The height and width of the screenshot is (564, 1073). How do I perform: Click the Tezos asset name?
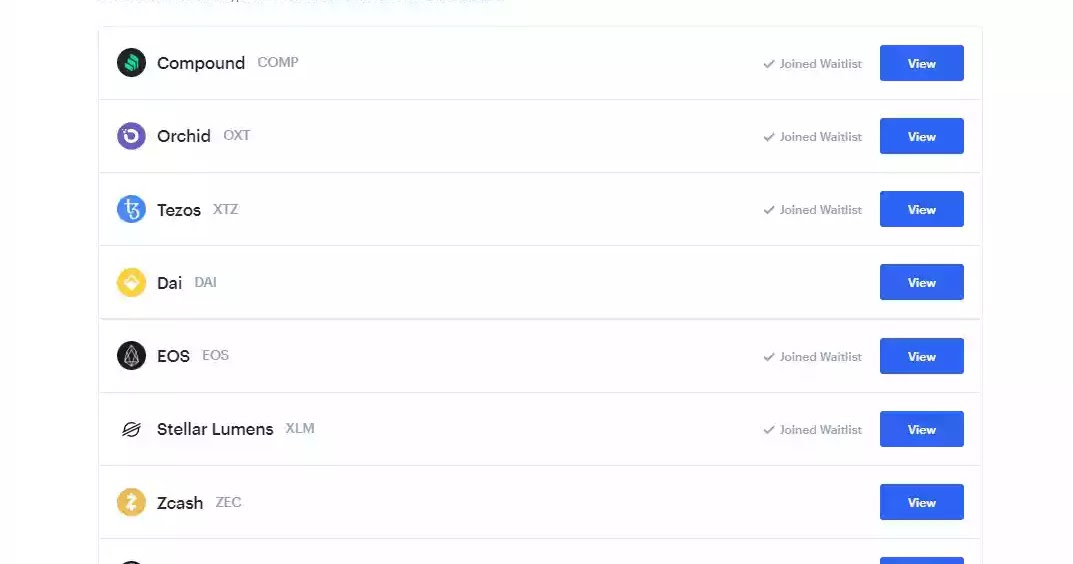point(179,210)
